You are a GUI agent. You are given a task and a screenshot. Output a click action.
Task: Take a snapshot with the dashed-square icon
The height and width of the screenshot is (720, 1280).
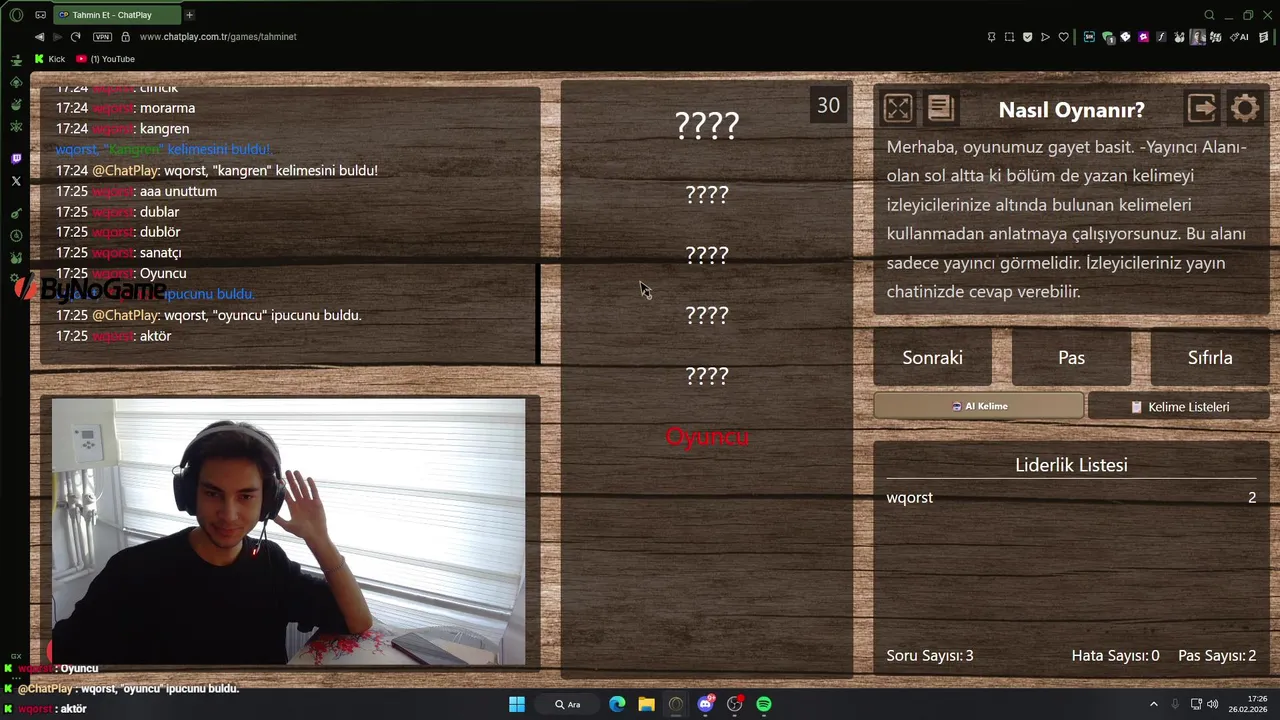pos(1009,37)
